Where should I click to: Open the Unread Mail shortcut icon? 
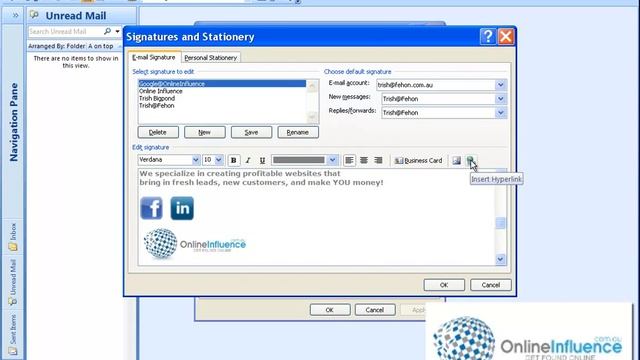point(13,302)
